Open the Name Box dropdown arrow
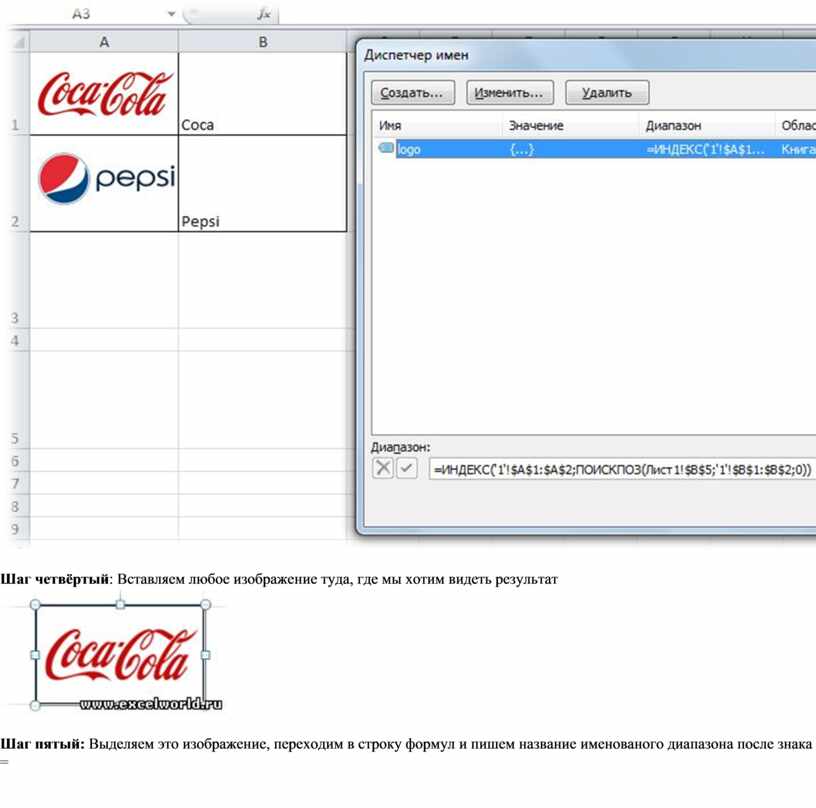 171,14
